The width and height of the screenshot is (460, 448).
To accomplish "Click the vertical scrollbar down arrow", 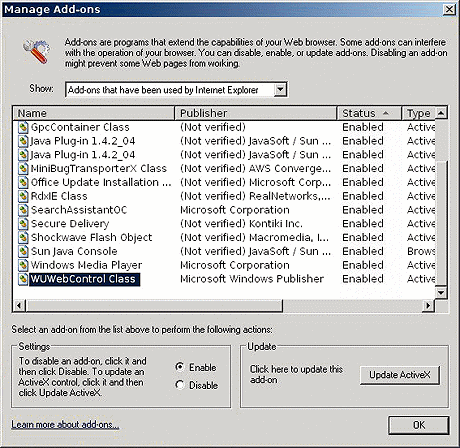I will click(x=441, y=292).
